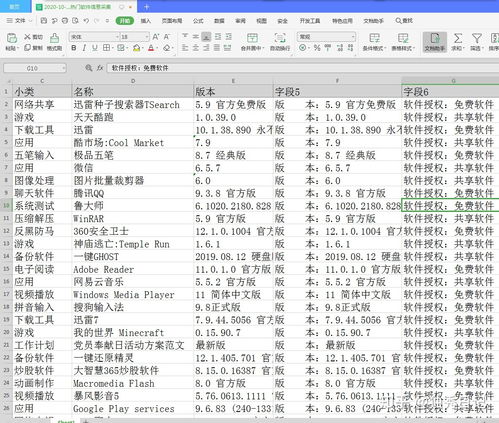The width and height of the screenshot is (499, 423).
Task: Open the 视图 (View) tab
Action: coord(261,21)
